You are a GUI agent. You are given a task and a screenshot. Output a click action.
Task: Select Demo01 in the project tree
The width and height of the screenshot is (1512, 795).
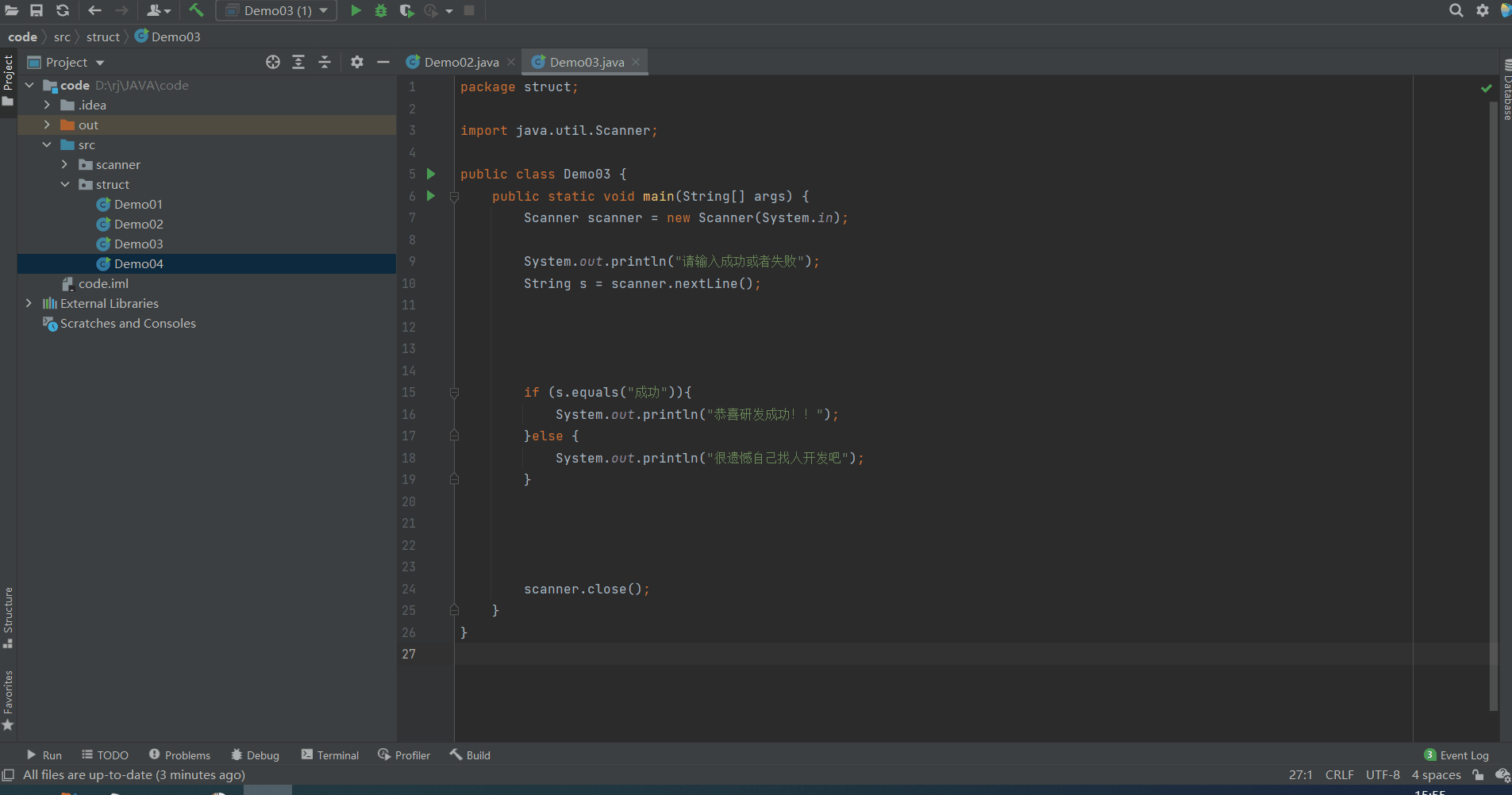138,204
